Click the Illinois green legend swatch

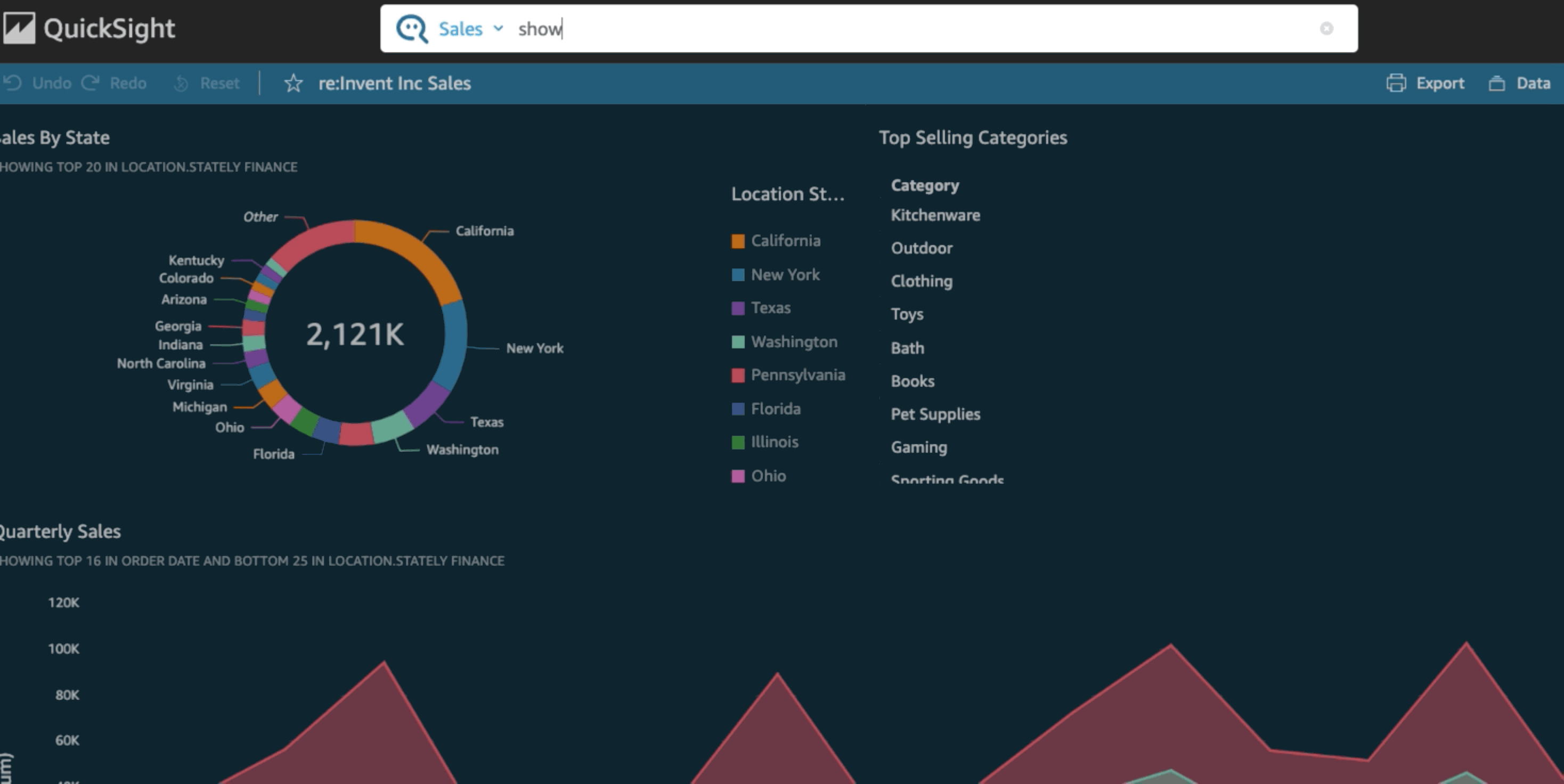[738, 443]
